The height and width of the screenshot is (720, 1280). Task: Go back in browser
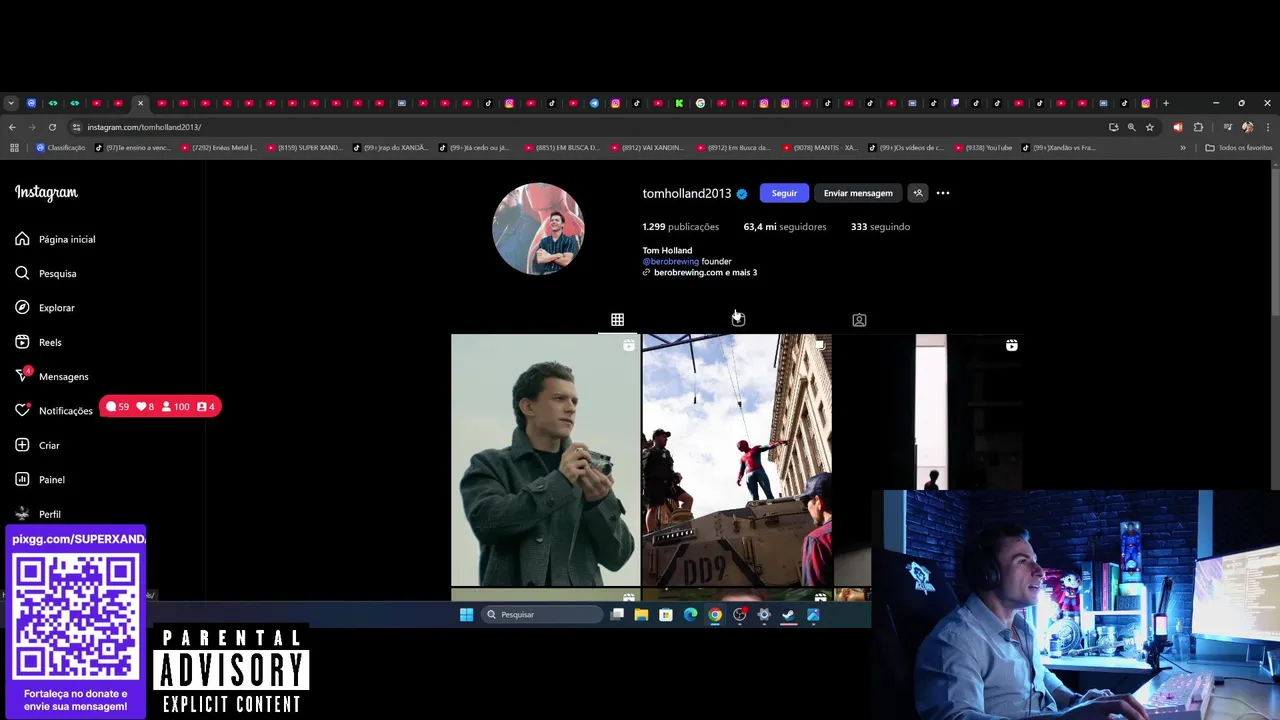pos(12,127)
